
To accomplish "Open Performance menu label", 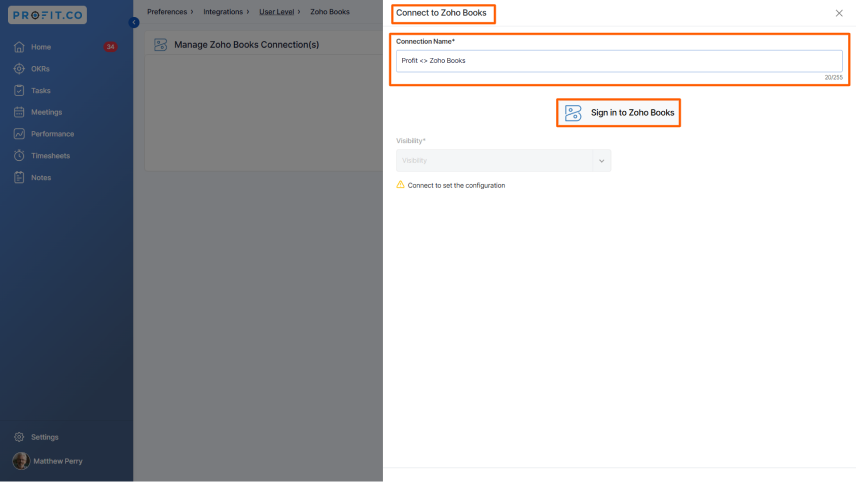I will coord(52,134).
